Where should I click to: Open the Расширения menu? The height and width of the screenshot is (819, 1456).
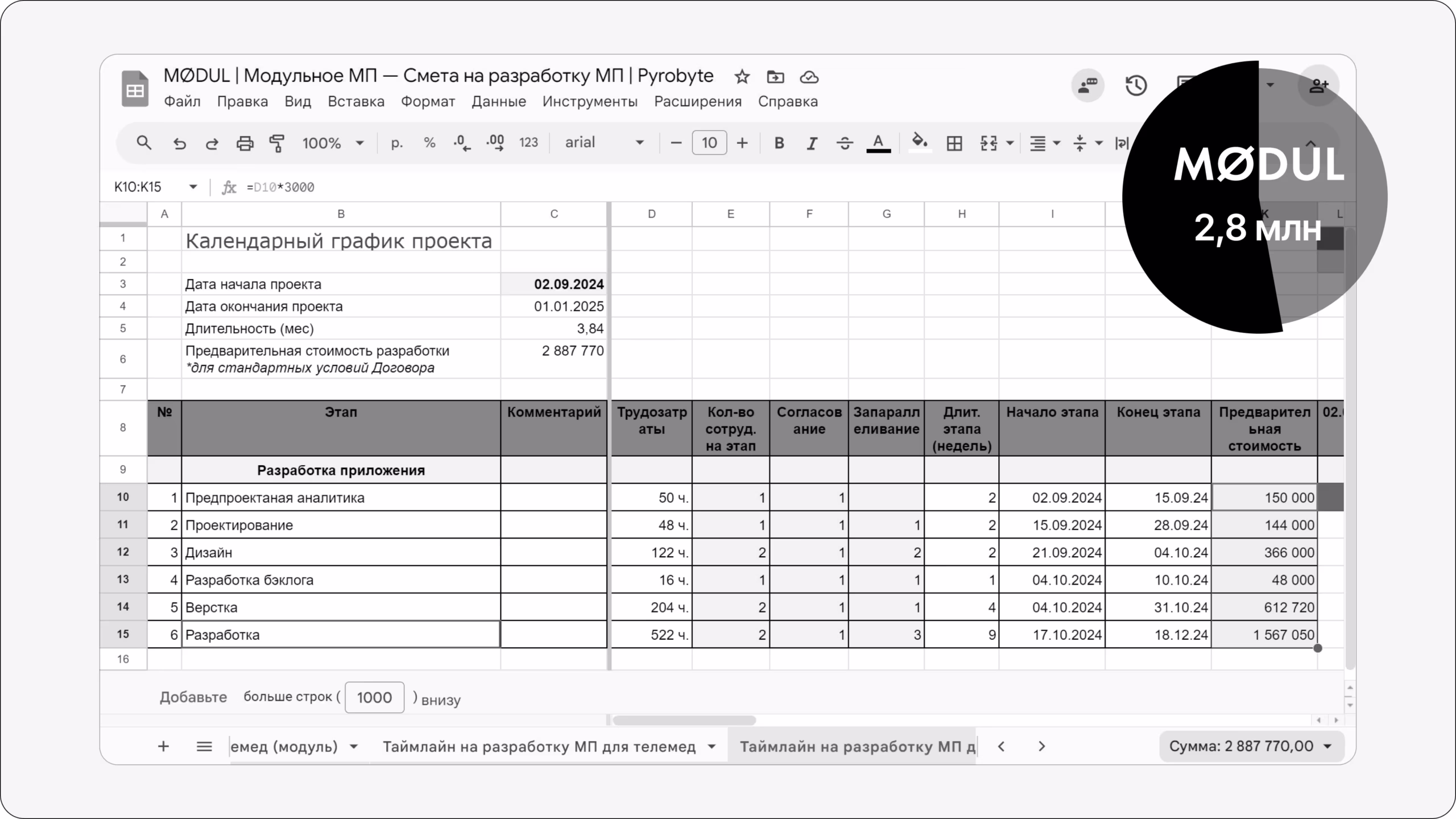click(698, 102)
